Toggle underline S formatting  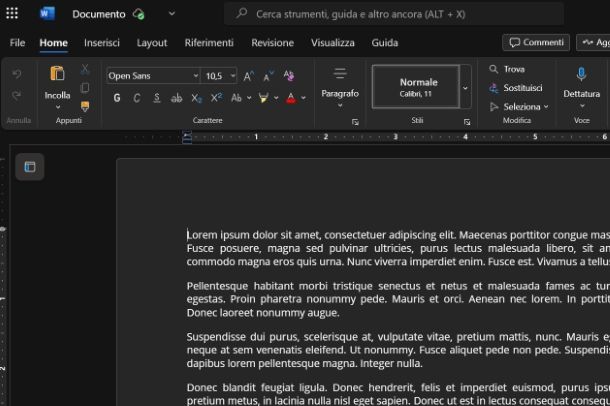coord(156,98)
